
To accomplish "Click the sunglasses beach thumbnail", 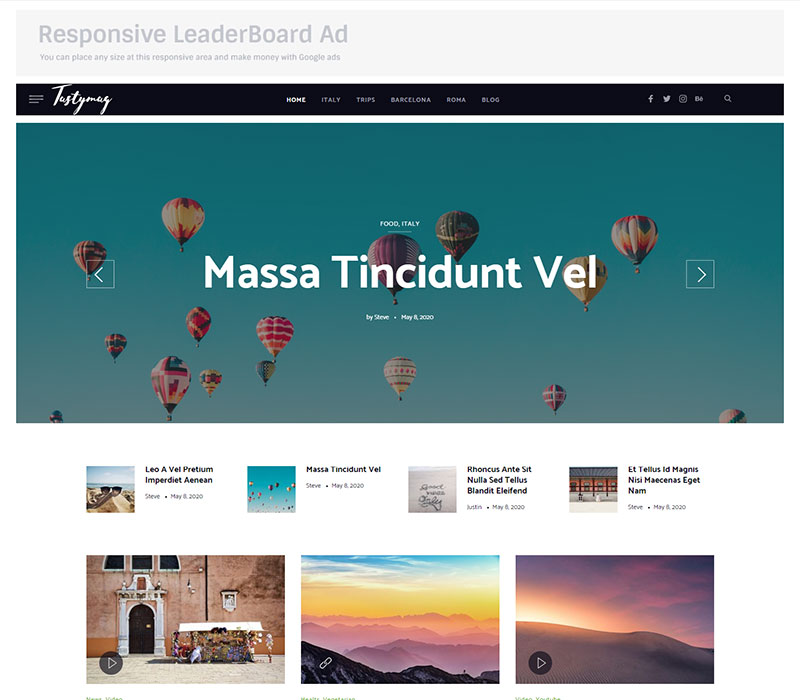I will 110,489.
